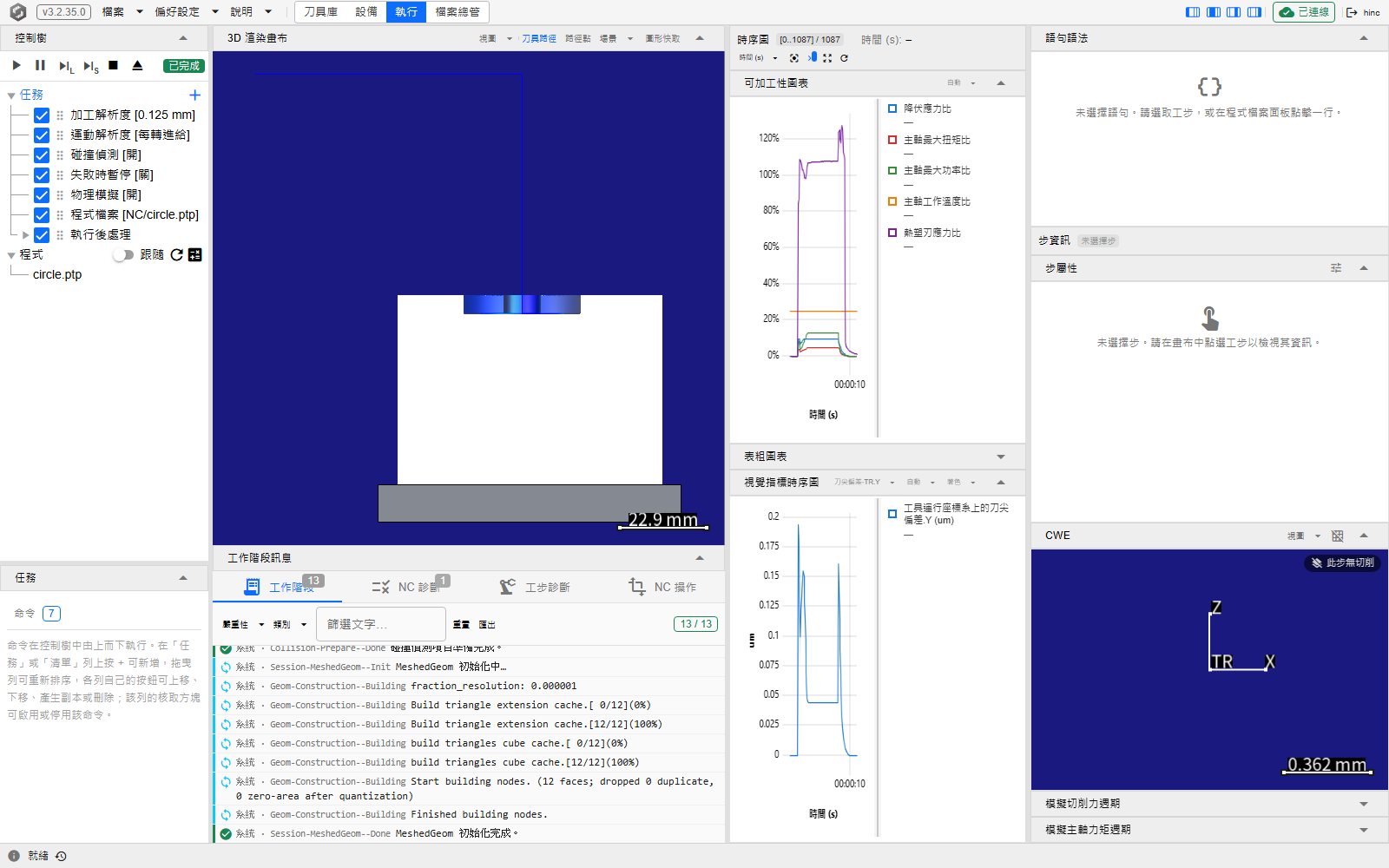Select circle.ptp in the program tree

(x=57, y=274)
